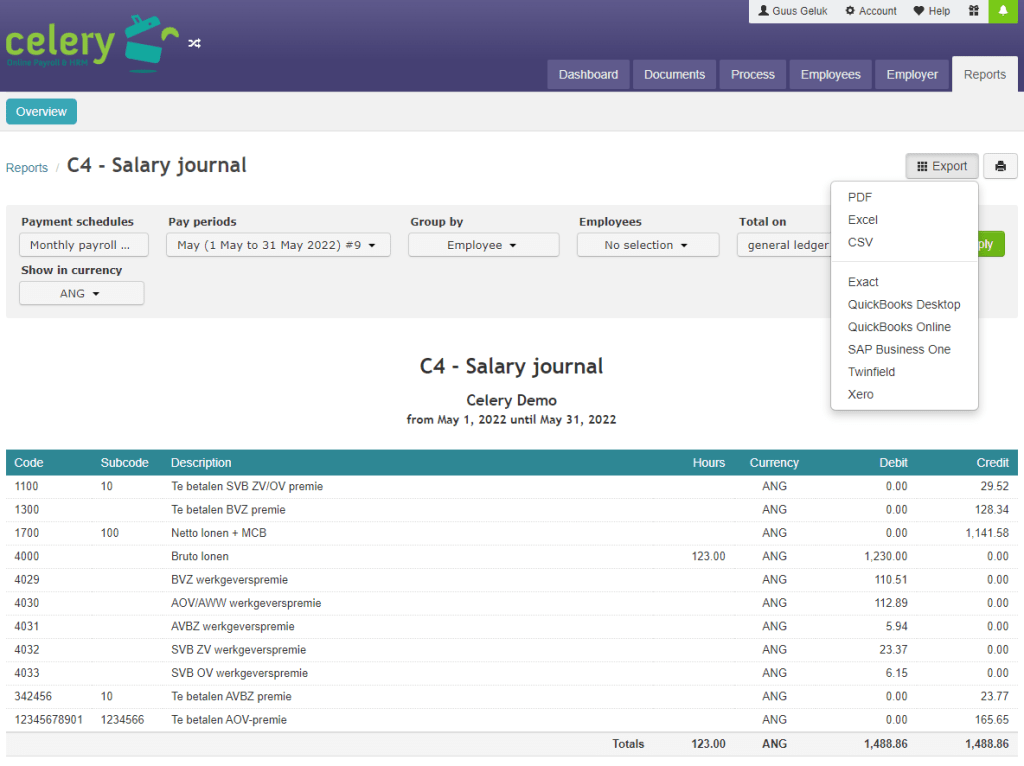The height and width of the screenshot is (766, 1024).
Task: Click code 342456 cell
Action: 33,697
